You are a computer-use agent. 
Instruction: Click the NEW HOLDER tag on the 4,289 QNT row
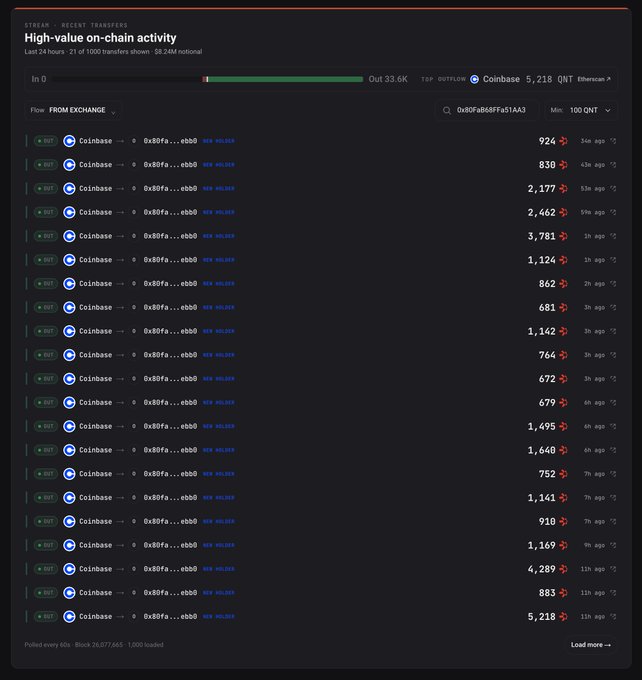219,569
